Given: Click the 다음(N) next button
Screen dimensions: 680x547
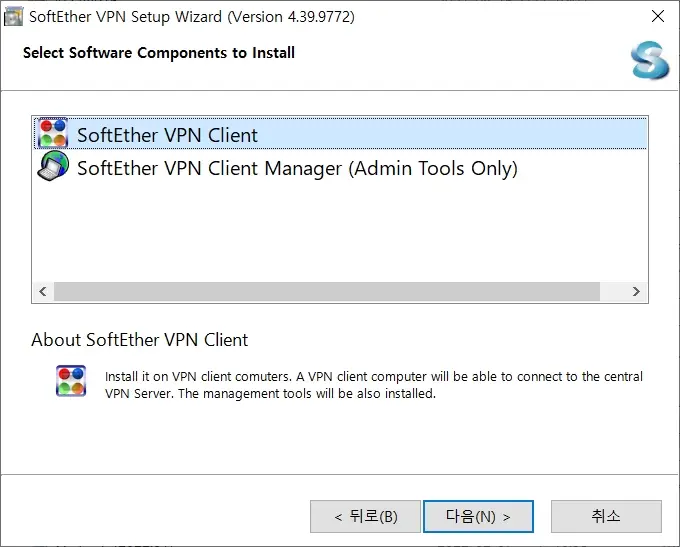Looking at the screenshot, I should pyautogui.click(x=478, y=516).
